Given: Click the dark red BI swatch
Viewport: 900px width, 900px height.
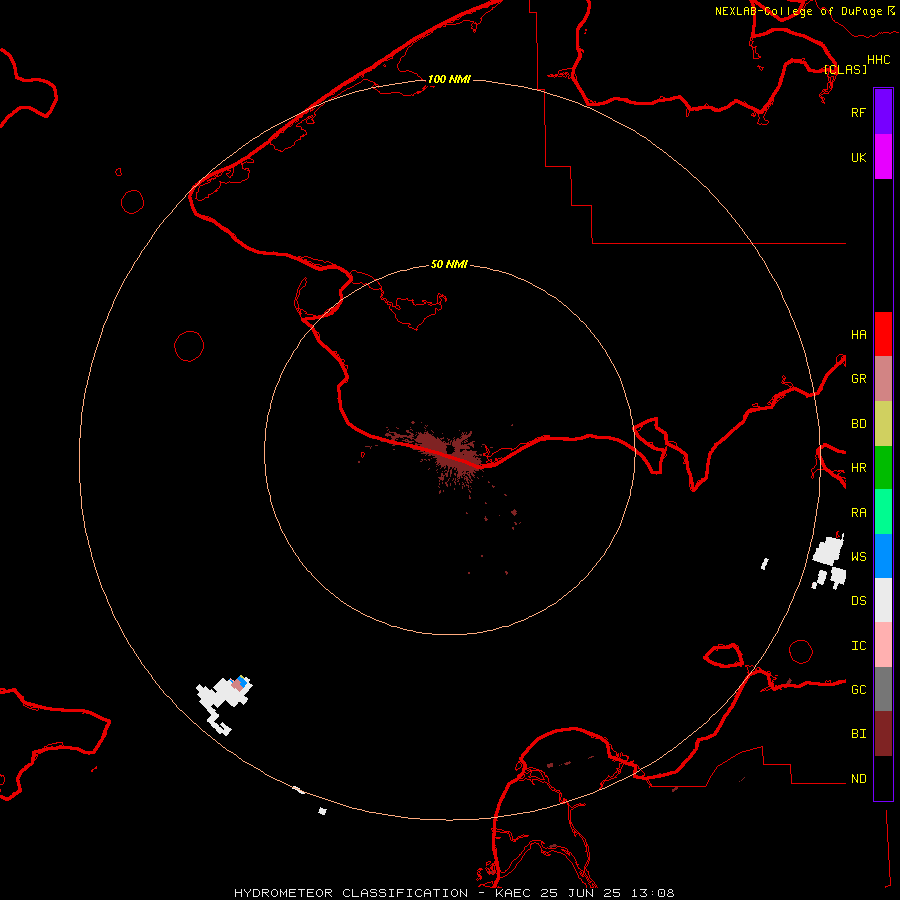Looking at the screenshot, I should [883, 734].
